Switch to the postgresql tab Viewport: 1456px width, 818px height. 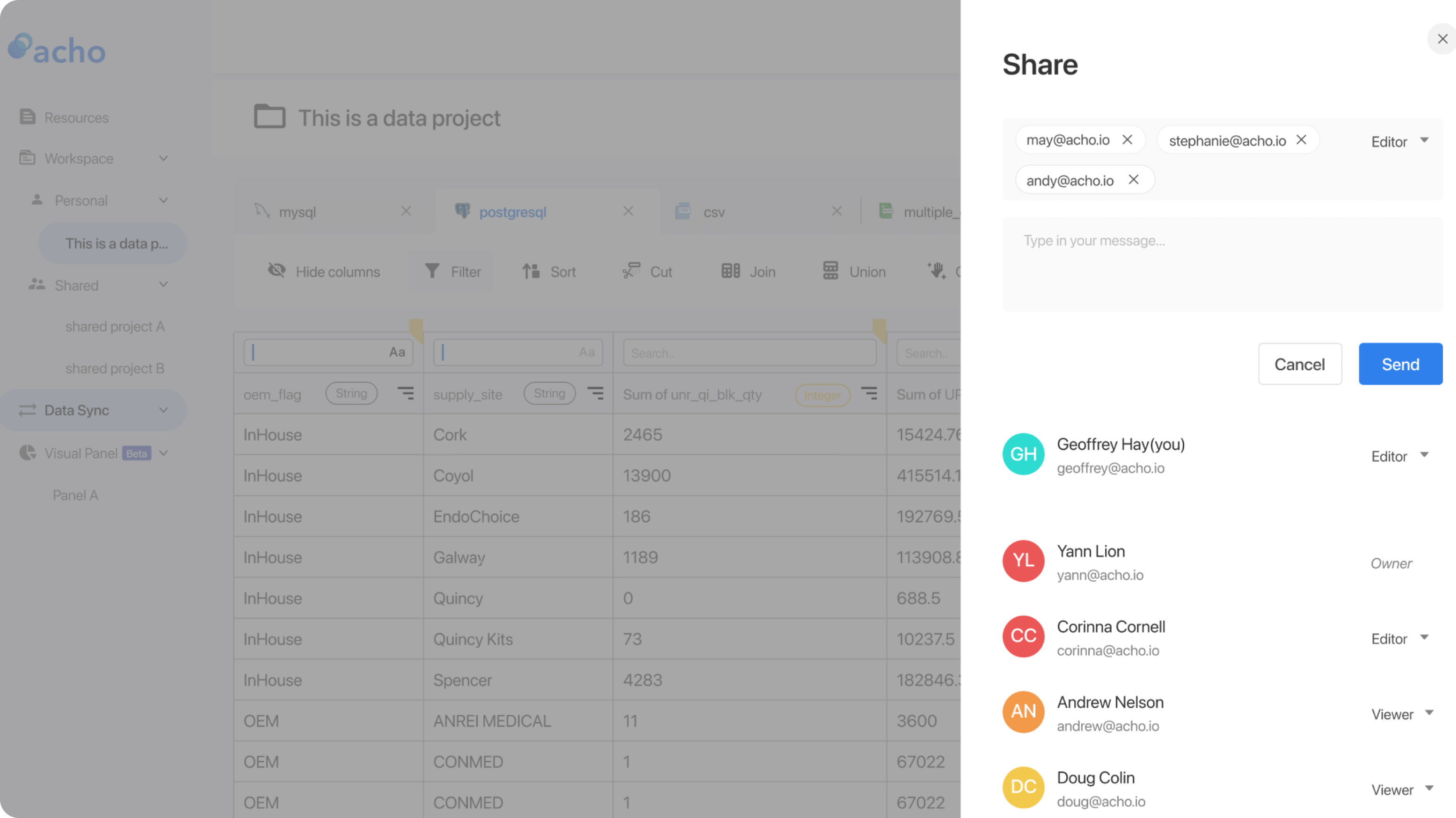click(x=512, y=212)
